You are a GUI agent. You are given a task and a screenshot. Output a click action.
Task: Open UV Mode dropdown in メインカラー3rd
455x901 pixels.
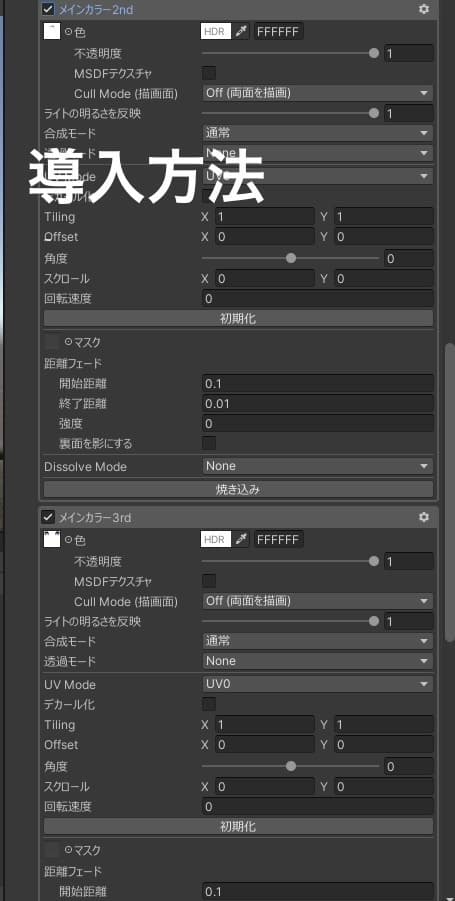pos(318,684)
